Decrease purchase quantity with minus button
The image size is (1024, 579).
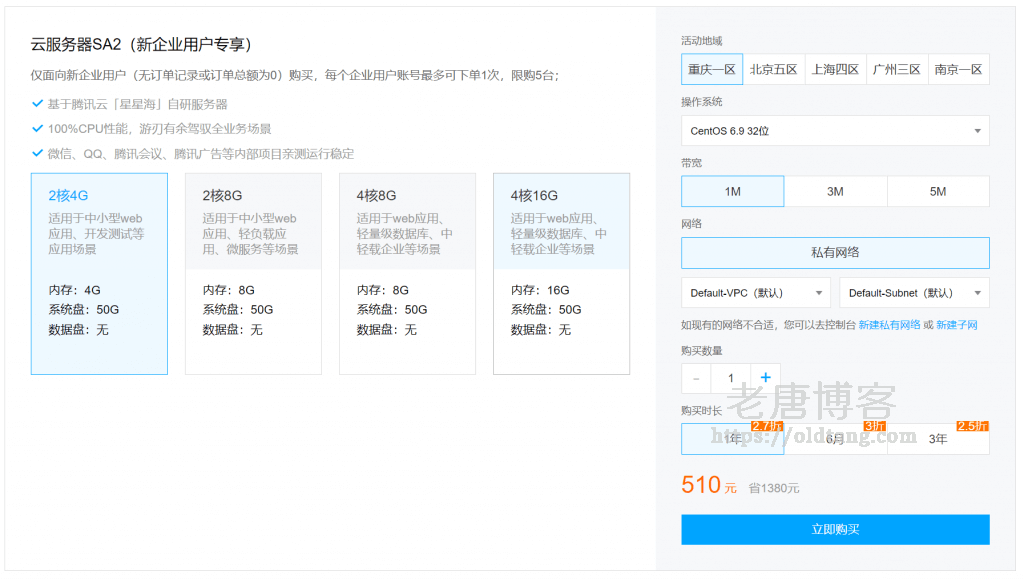696,378
